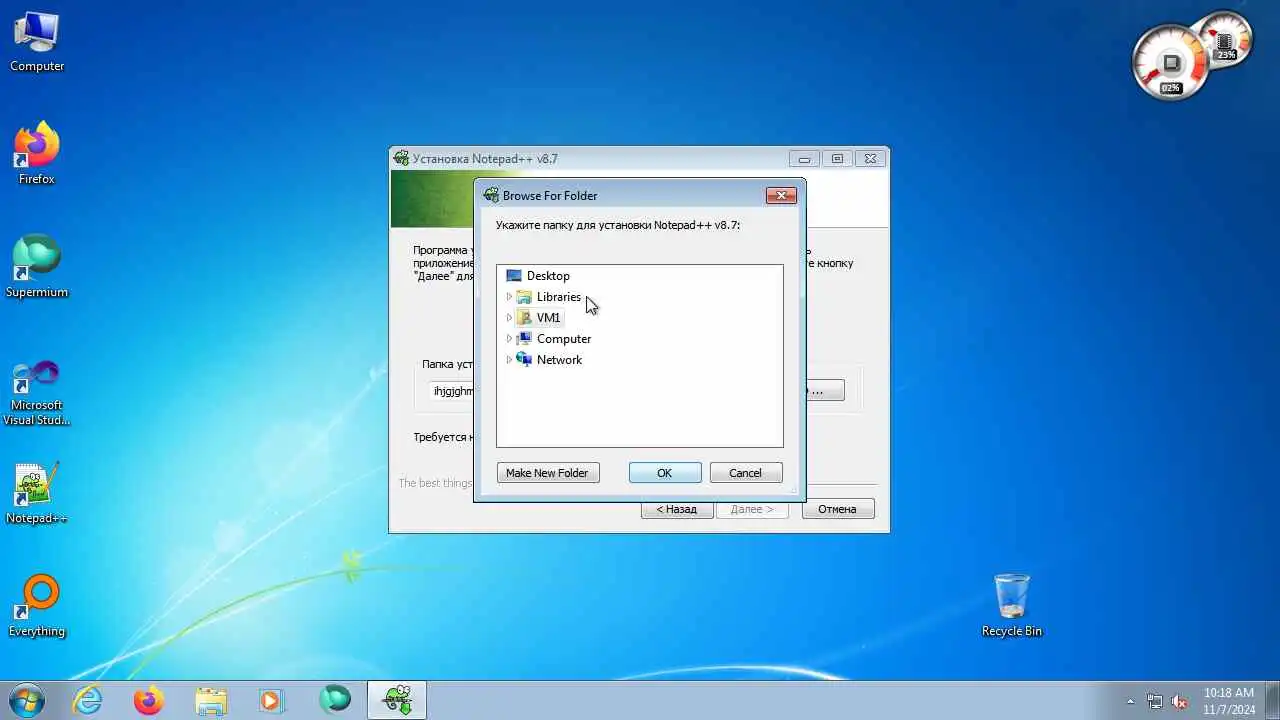Select the Libraries folder in the tree
Image resolution: width=1280 pixels, height=720 pixels.
click(548, 297)
